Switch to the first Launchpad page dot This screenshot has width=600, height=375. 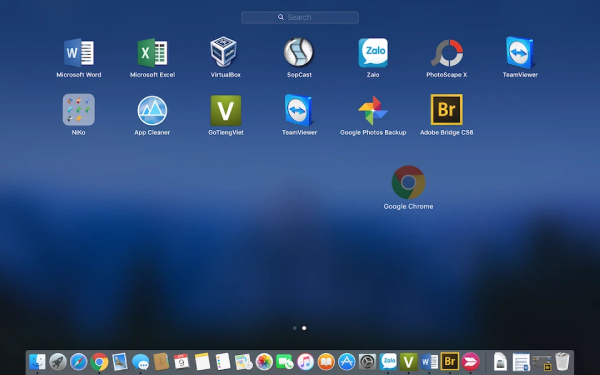[295, 328]
